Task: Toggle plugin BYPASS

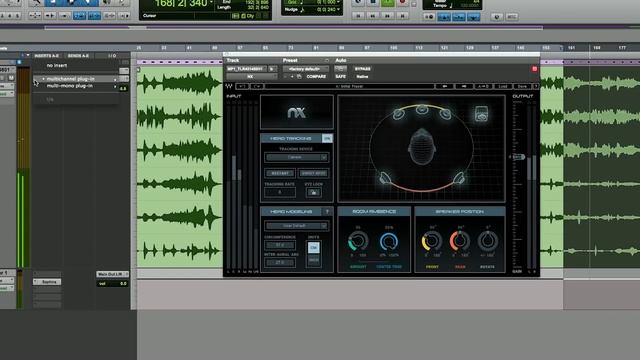Action: tap(362, 69)
